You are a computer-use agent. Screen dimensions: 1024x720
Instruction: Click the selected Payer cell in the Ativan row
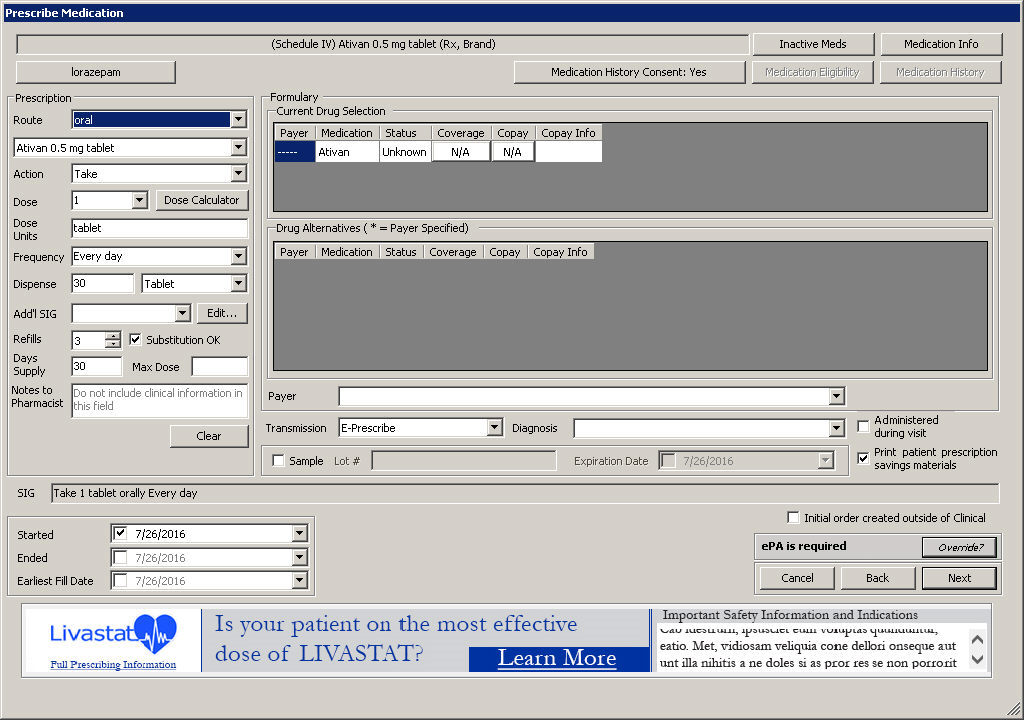[x=295, y=152]
